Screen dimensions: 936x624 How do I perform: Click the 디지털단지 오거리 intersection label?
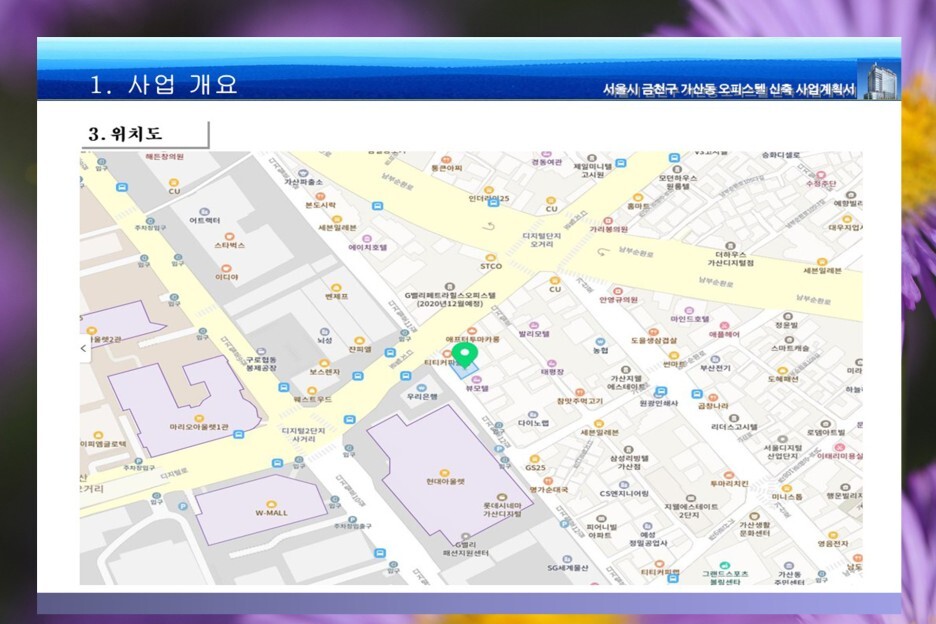(x=541, y=240)
